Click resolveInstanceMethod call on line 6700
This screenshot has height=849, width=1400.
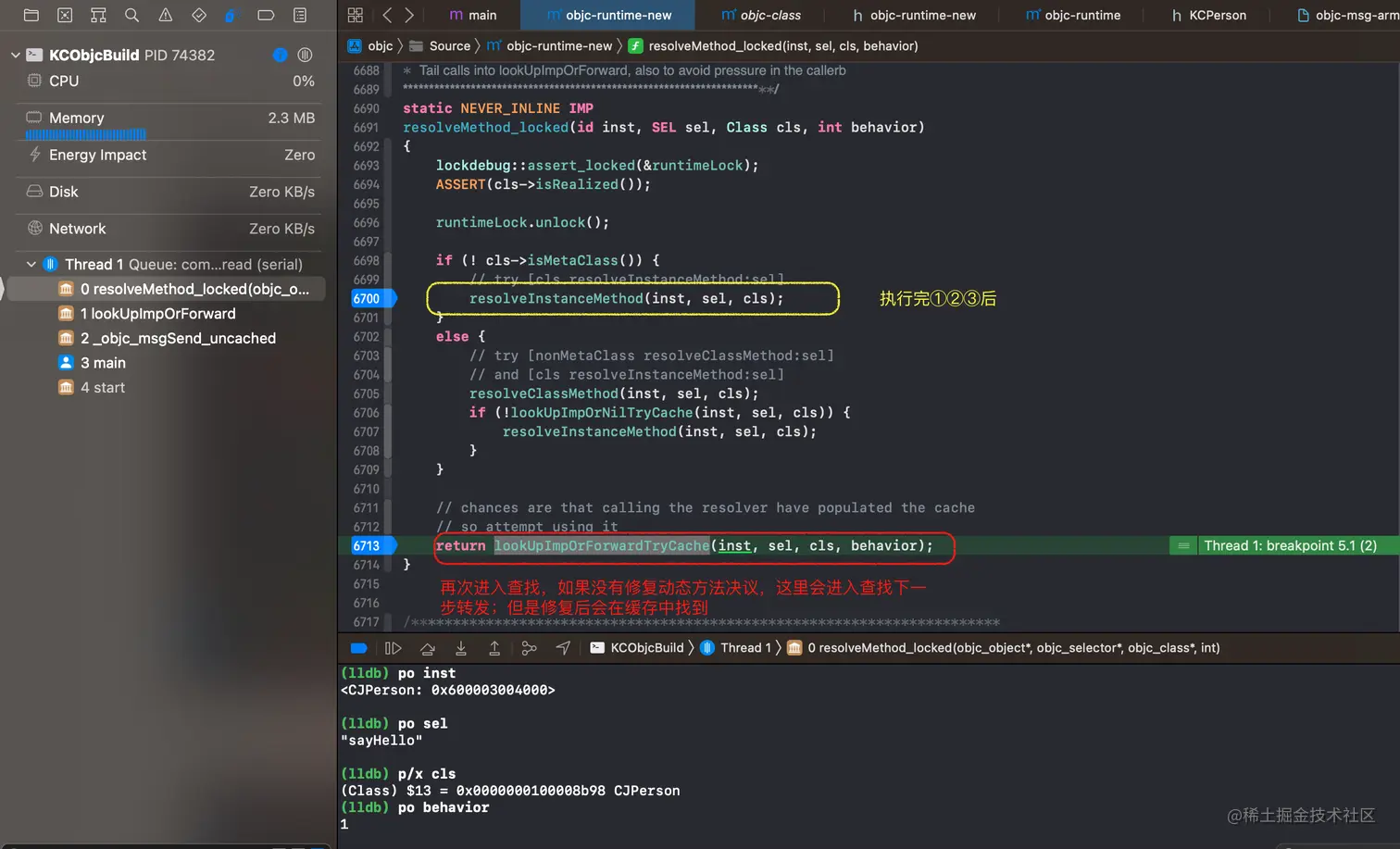(x=626, y=298)
